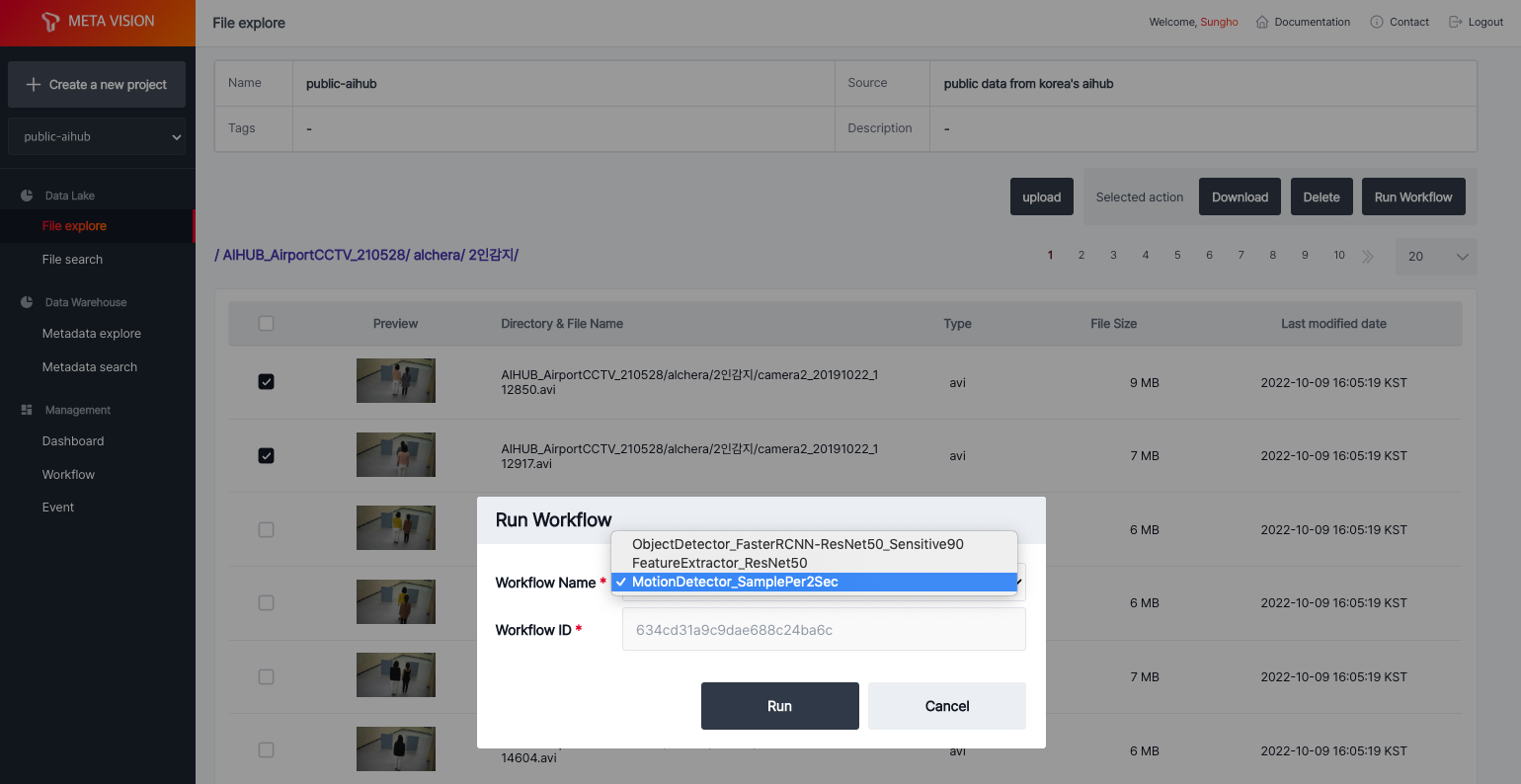This screenshot has width=1521, height=784.
Task: Open preview thumbnail of camera2_20191022_112850.avi
Action: tap(396, 380)
